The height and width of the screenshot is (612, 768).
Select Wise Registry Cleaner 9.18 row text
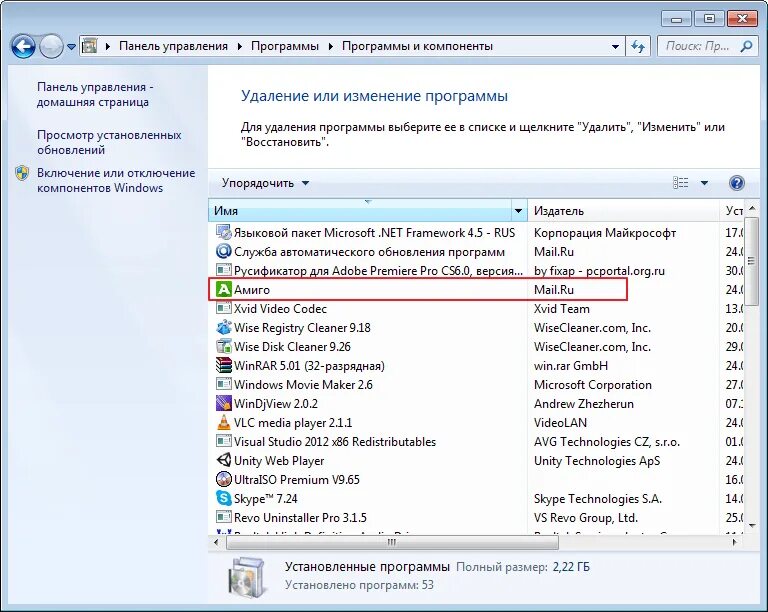[302, 328]
